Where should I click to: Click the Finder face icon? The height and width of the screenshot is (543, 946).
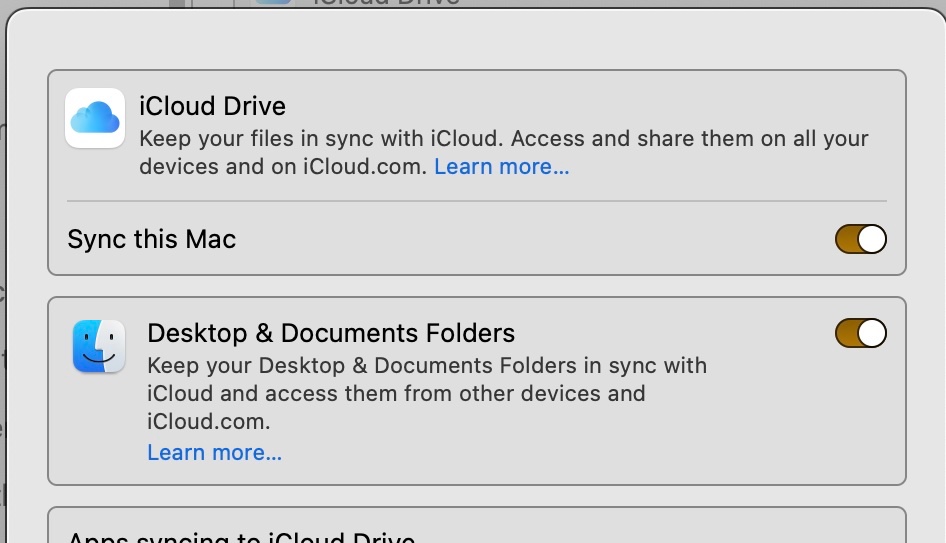coord(98,346)
